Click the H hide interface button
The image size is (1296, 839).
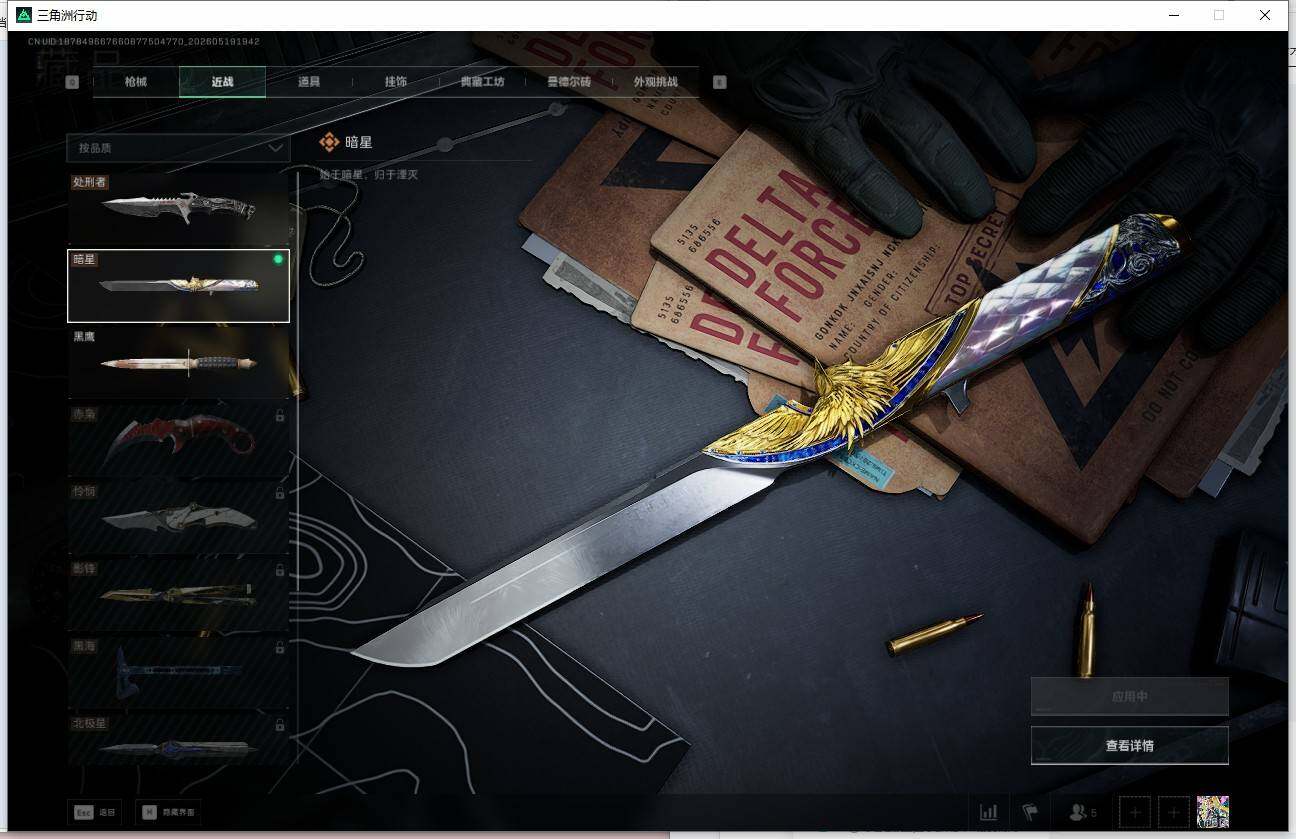[x=168, y=812]
